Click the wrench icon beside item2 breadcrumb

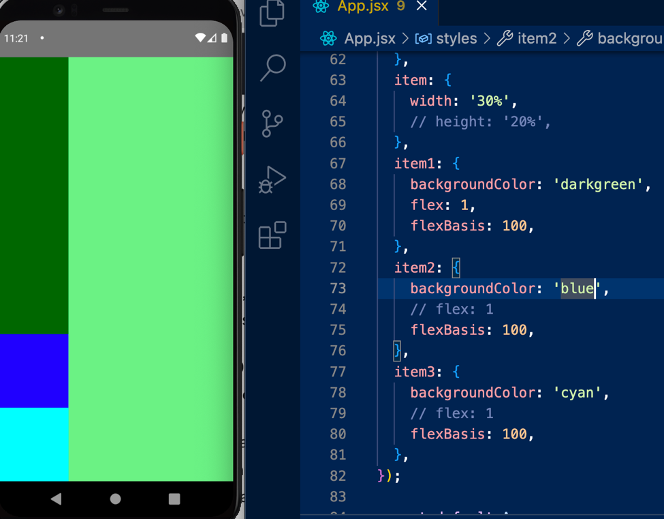[505, 39]
